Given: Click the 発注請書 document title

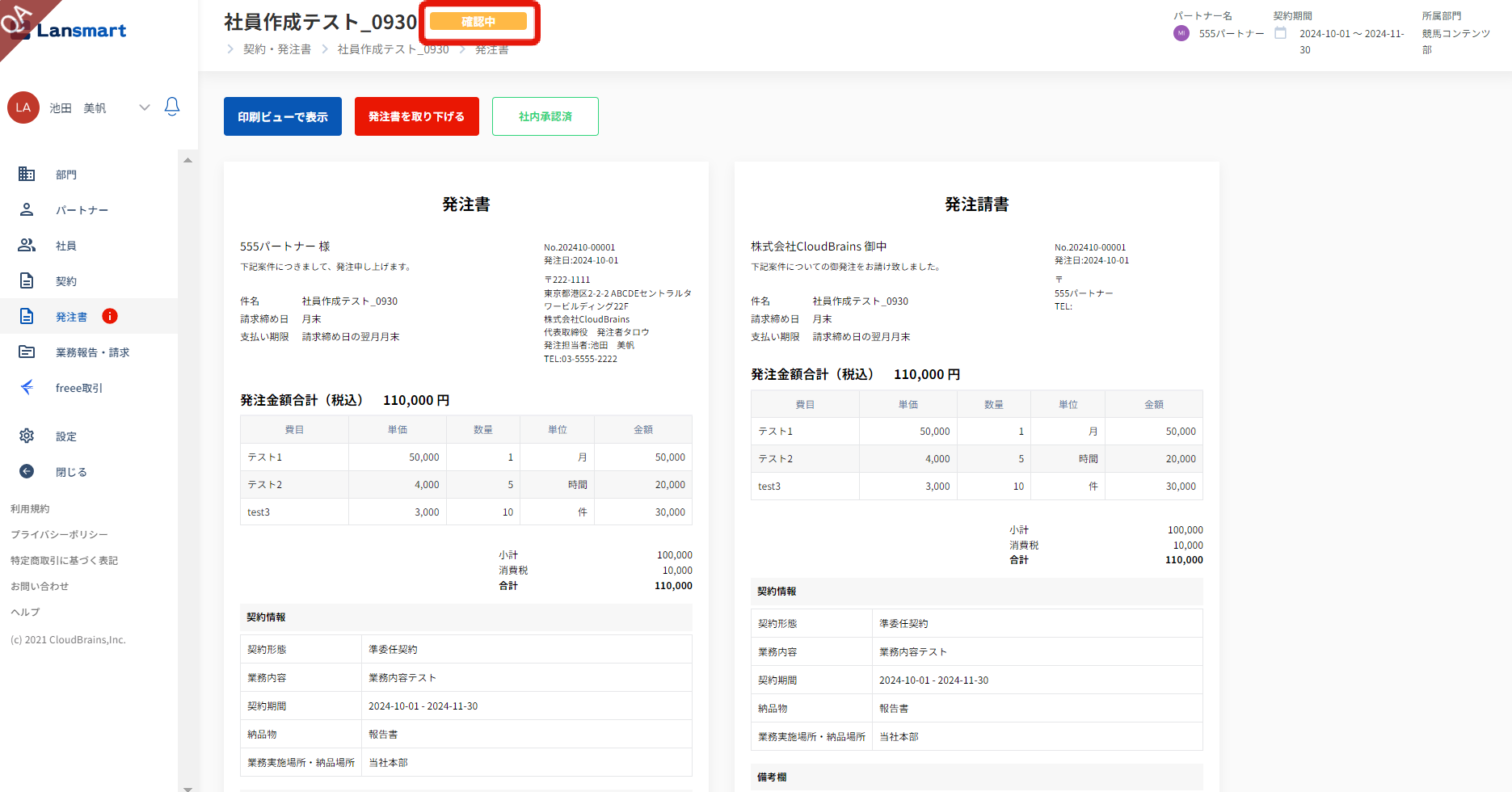Looking at the screenshot, I should click(x=977, y=204).
